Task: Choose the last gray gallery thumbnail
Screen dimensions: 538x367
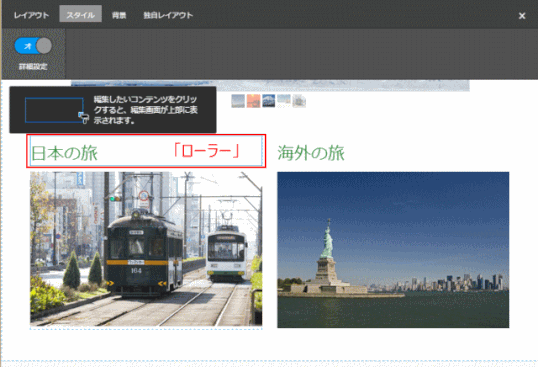Action: click(x=299, y=101)
